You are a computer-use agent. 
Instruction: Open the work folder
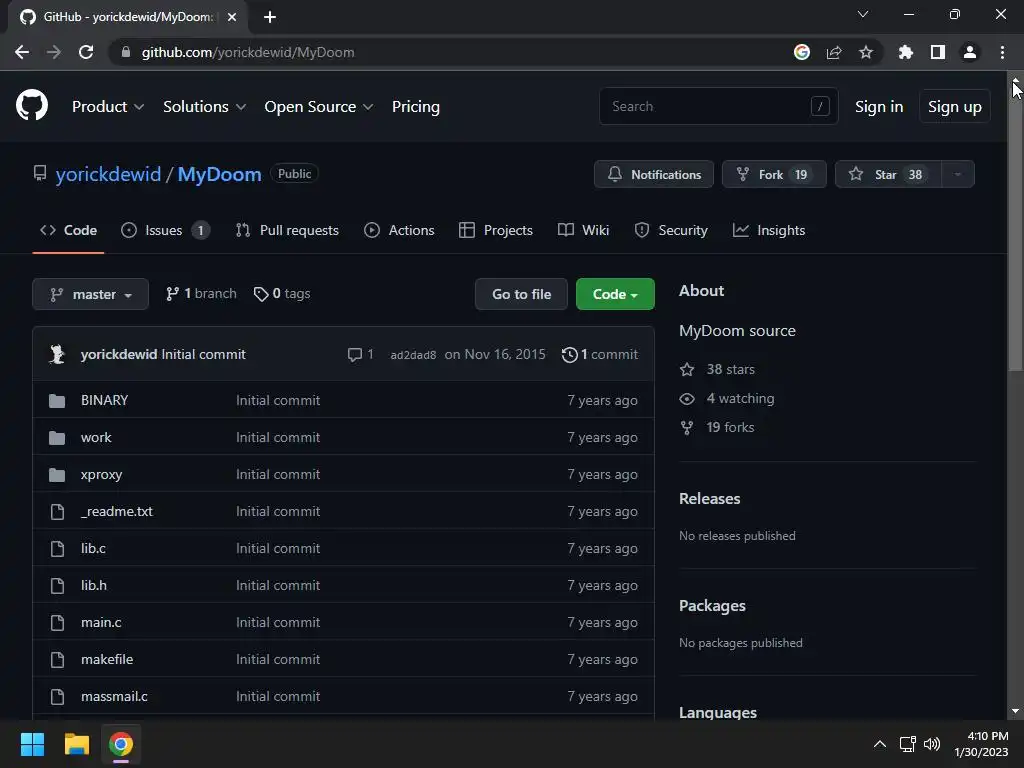(96, 438)
